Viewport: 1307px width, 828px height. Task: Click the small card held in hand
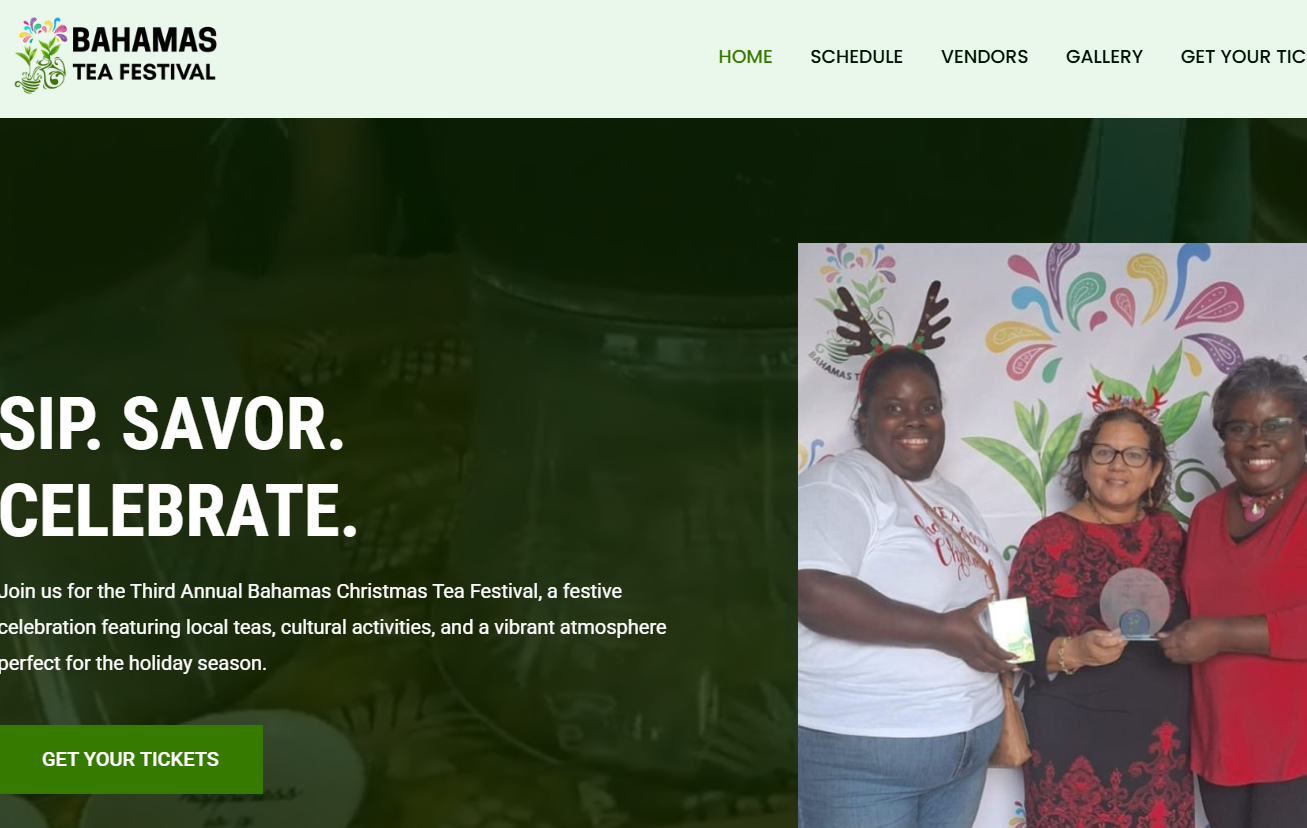1011,629
